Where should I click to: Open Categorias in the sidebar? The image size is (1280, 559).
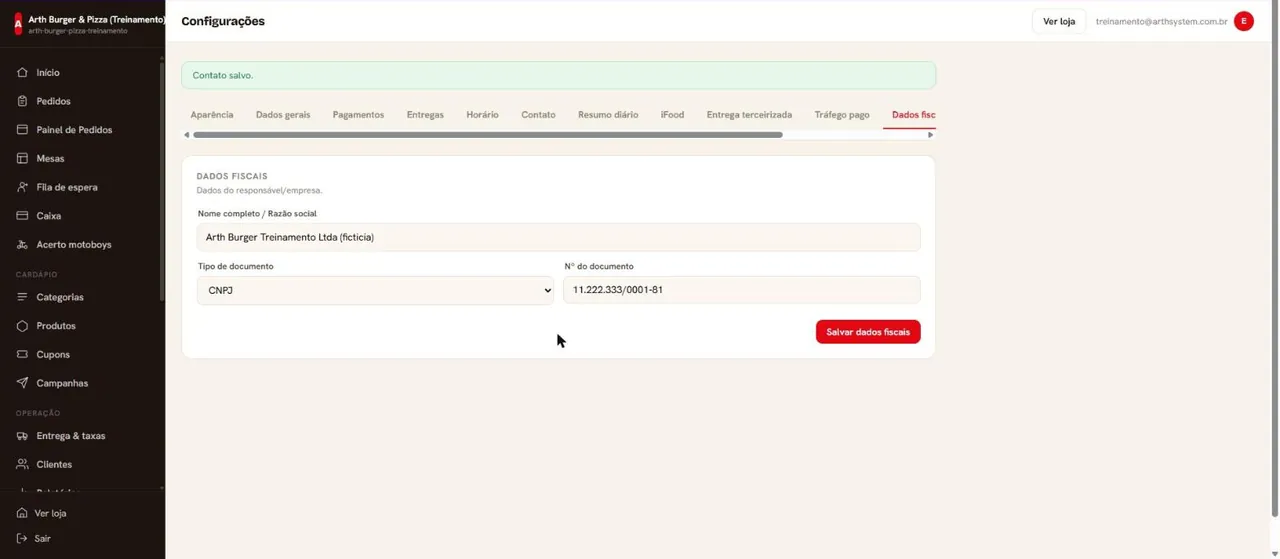pyautogui.click(x=60, y=297)
